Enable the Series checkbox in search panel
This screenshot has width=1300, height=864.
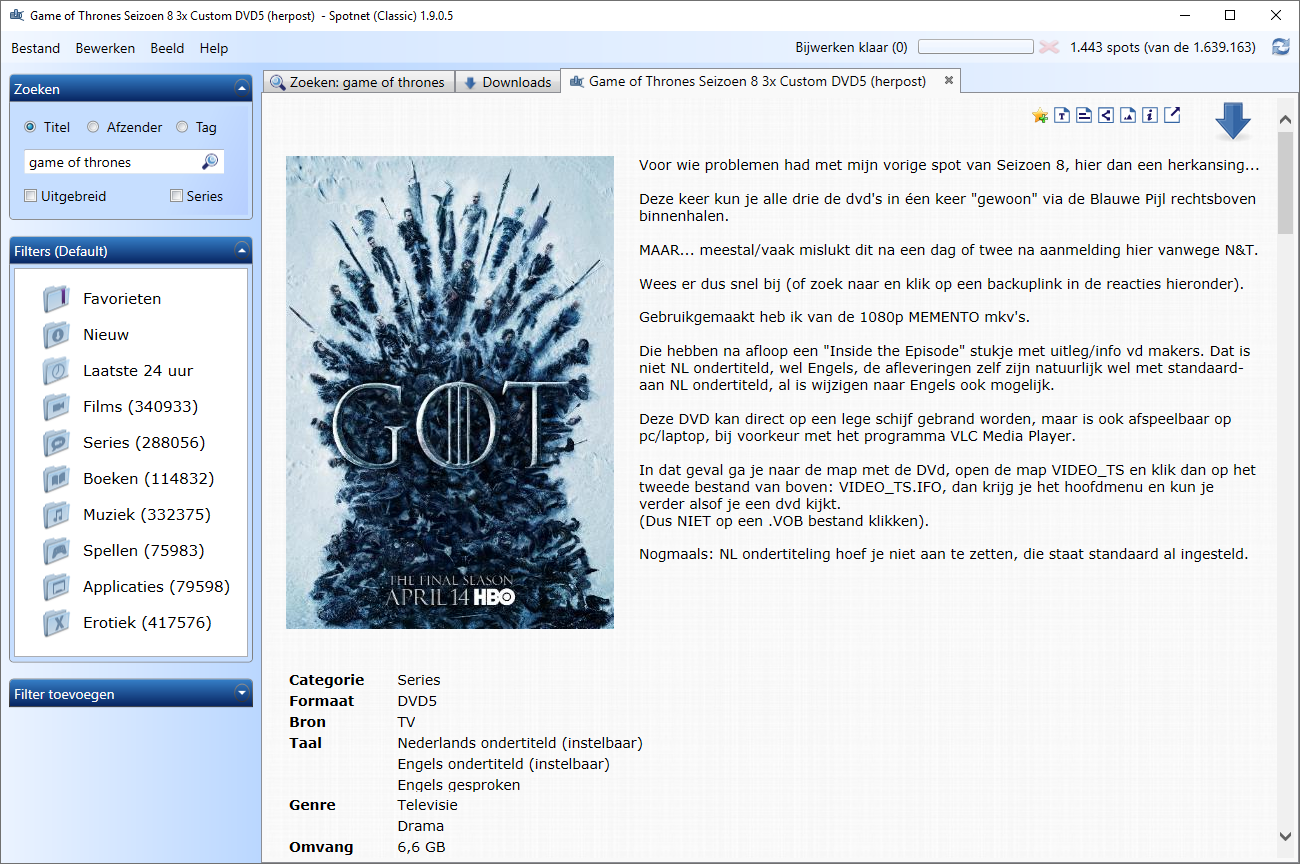coord(177,196)
